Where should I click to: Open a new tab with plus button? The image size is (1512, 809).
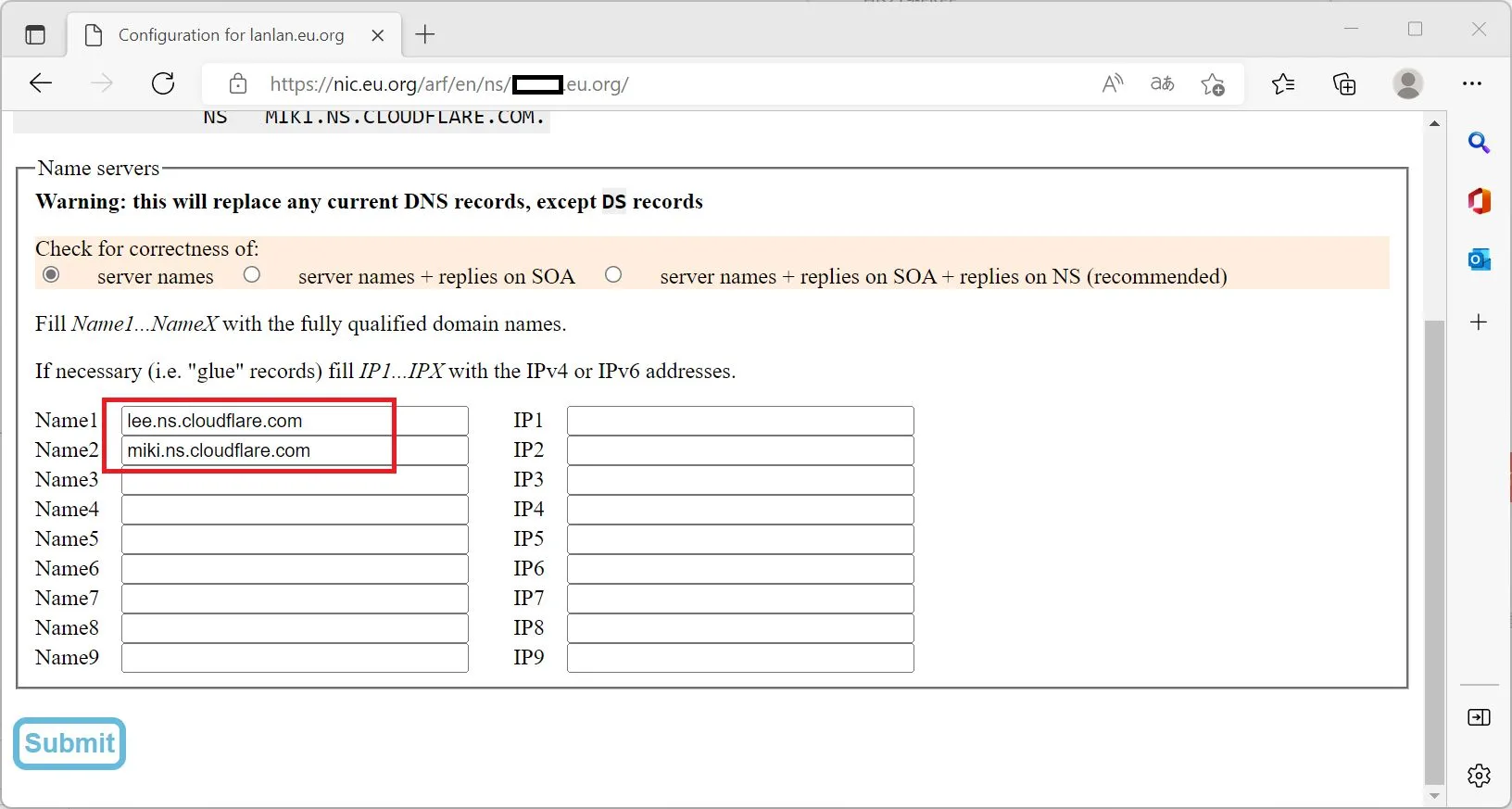(425, 35)
